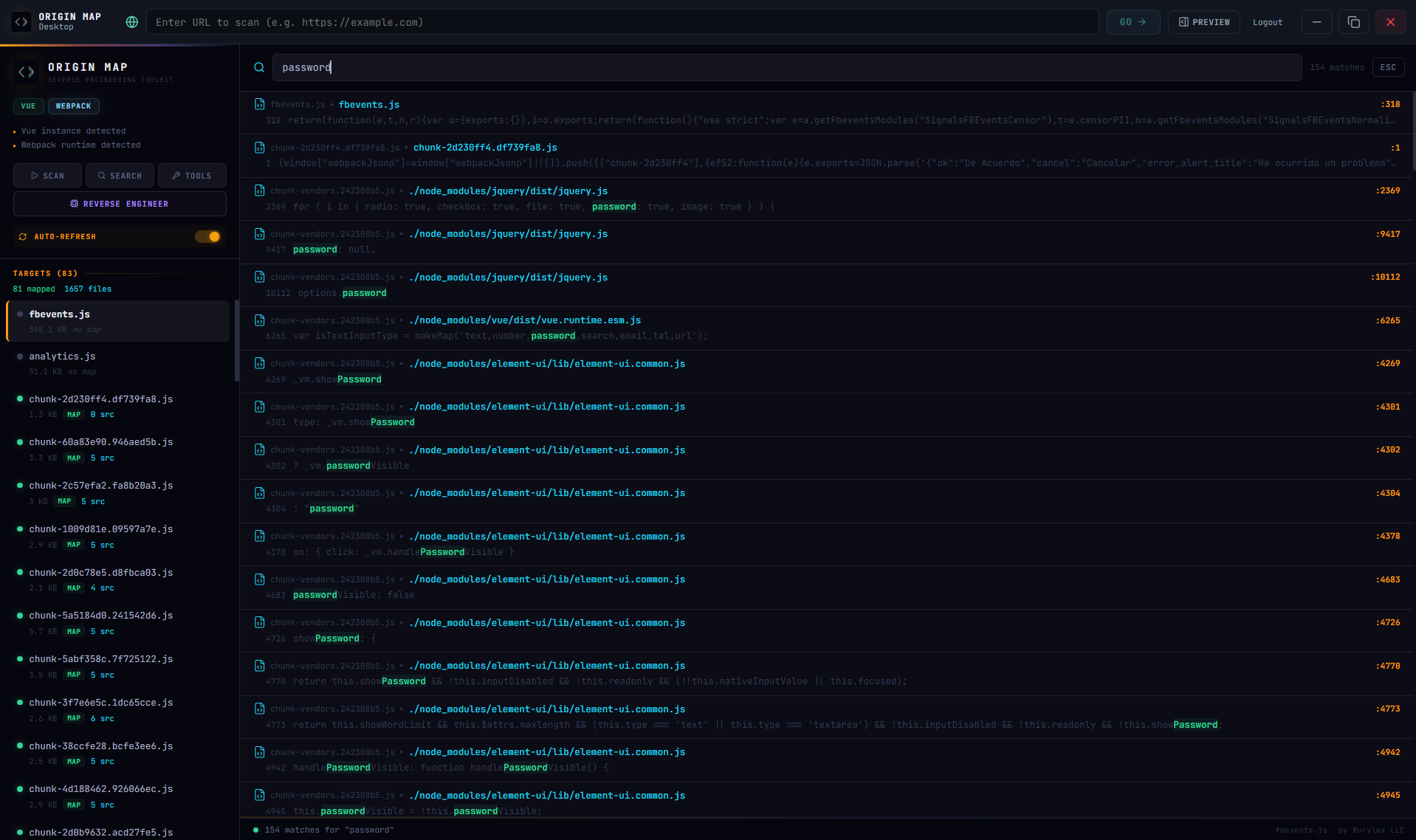Click the refresh icon beside AUTO-REFRESH label

click(23, 236)
